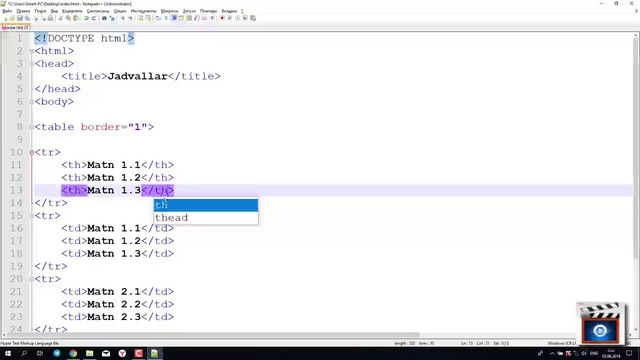Collapse the body fold marker on line 6
Viewport: 640px width, 360px height.
pos(32,102)
